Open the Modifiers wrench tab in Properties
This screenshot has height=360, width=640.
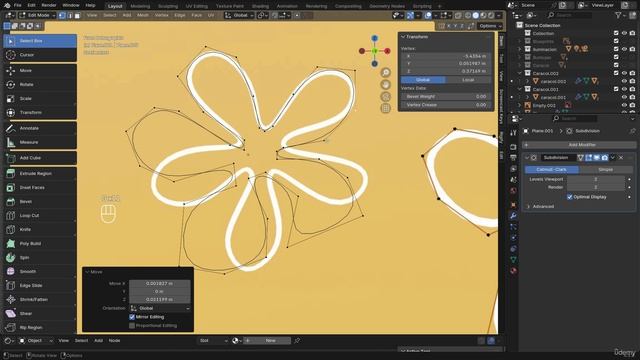[513, 216]
